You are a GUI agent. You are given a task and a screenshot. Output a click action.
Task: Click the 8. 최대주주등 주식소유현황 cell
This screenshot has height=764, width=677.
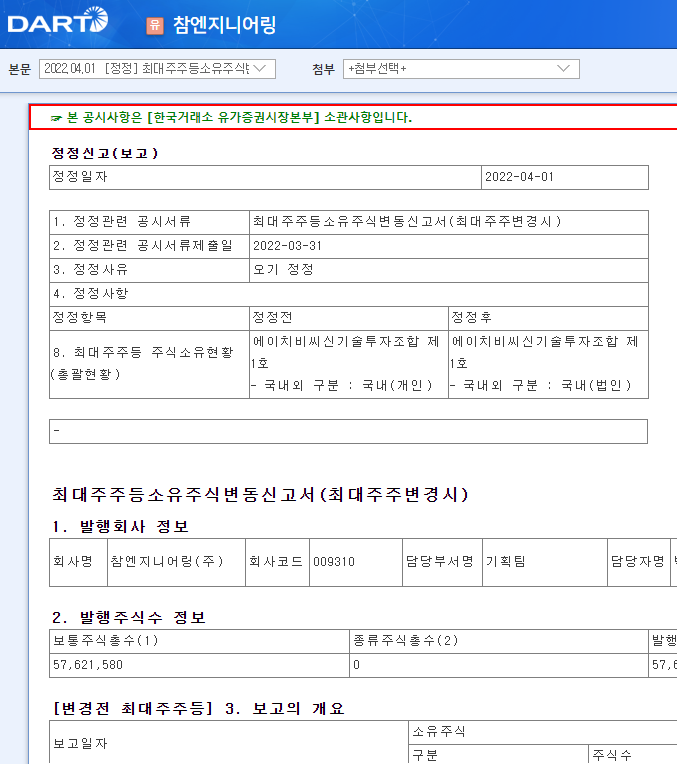point(149,364)
